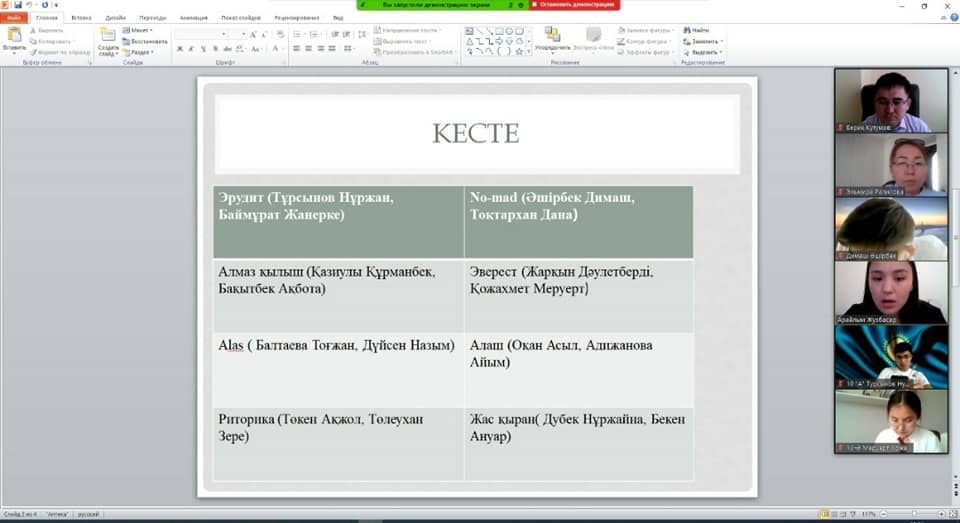
Task: Click the zoom slider in the status bar
Action: point(912,514)
